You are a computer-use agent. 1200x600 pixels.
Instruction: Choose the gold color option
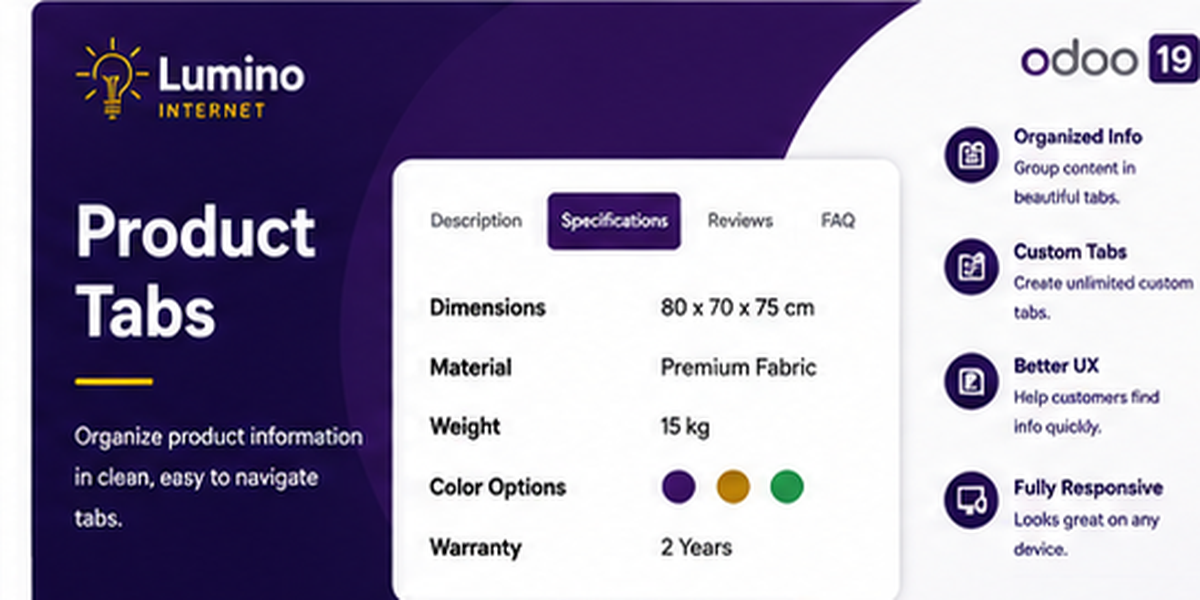(x=733, y=487)
